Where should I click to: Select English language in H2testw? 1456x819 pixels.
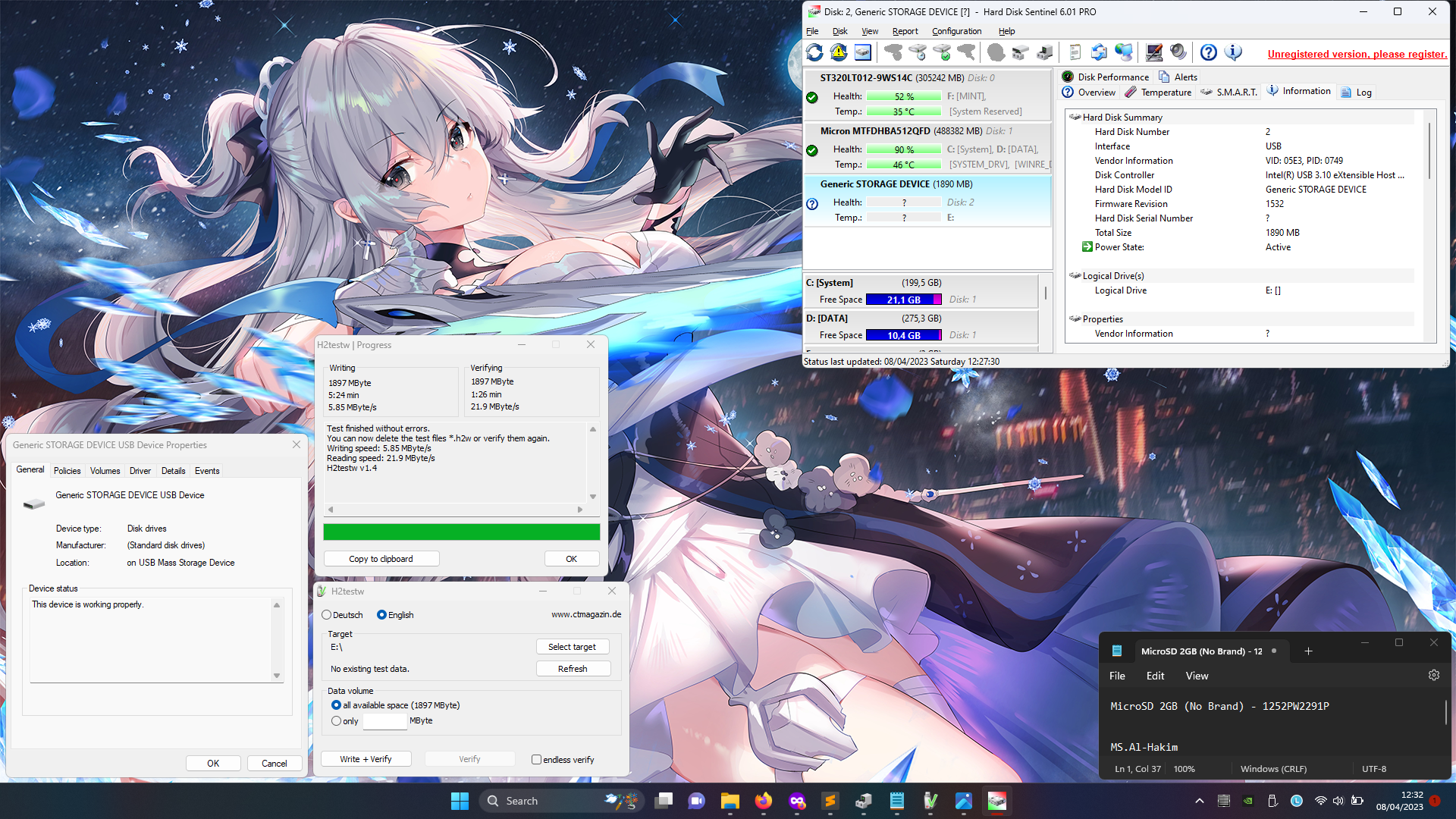click(x=381, y=615)
